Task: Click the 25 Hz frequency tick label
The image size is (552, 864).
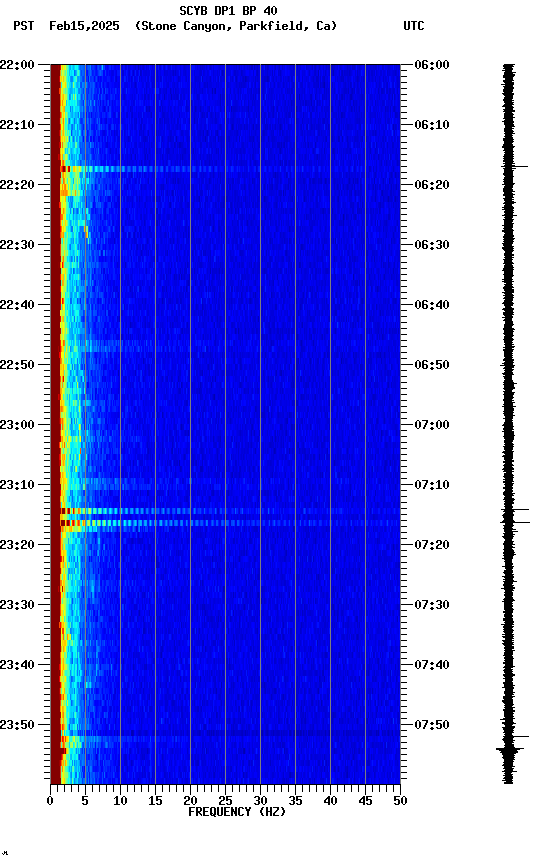Action: [225, 801]
